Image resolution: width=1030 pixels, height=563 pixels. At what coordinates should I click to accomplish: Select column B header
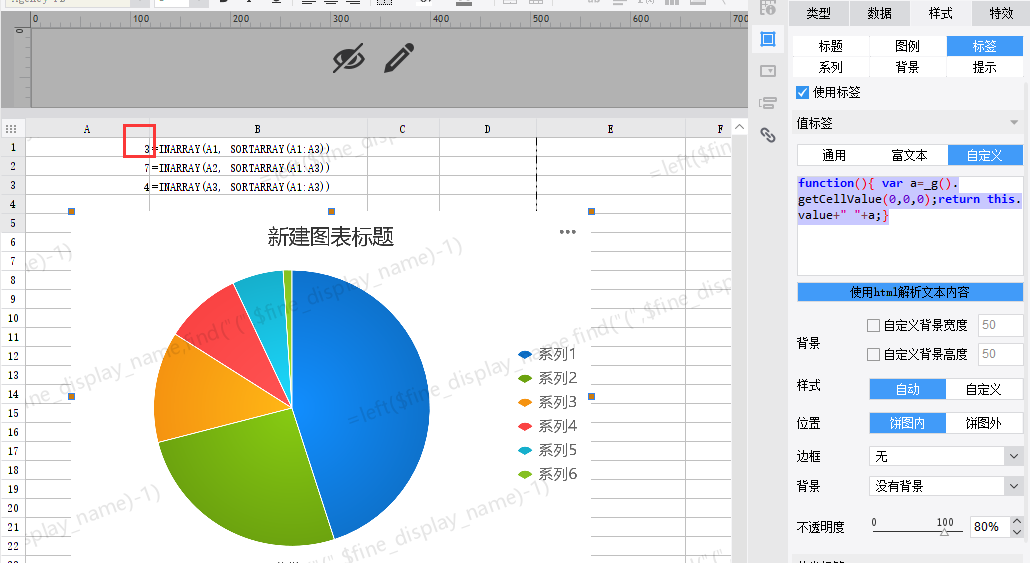pos(258,129)
